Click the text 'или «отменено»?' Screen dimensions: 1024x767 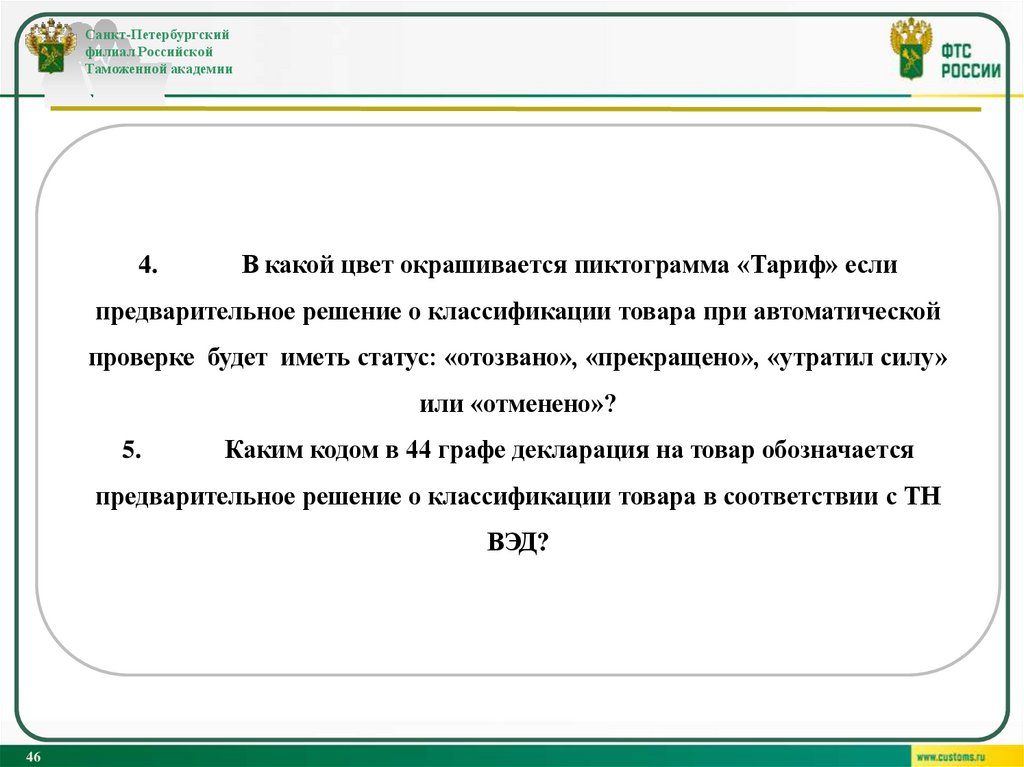[x=518, y=404]
